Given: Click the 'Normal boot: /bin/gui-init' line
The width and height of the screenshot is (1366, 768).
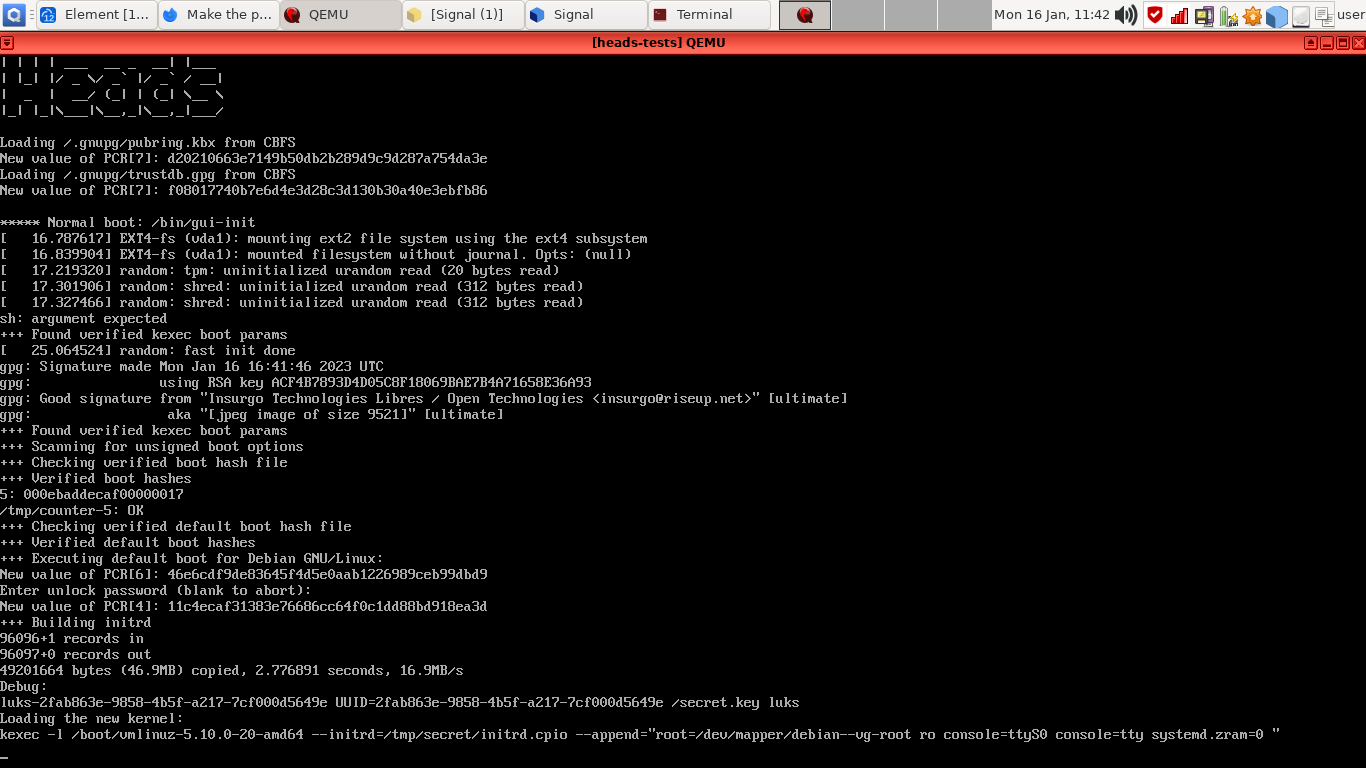Looking at the screenshot, I should 128,223.
